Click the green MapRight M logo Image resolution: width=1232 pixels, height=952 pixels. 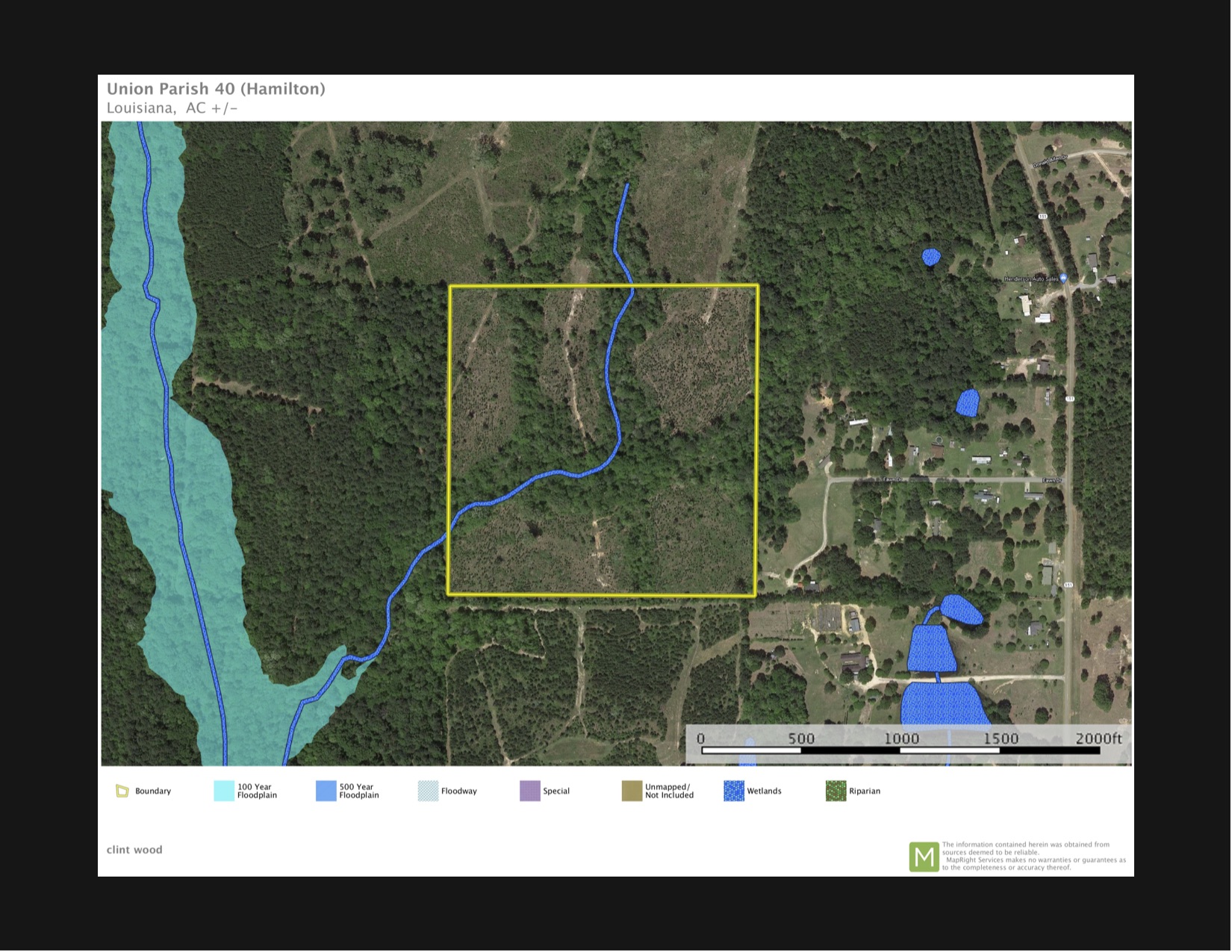(924, 856)
